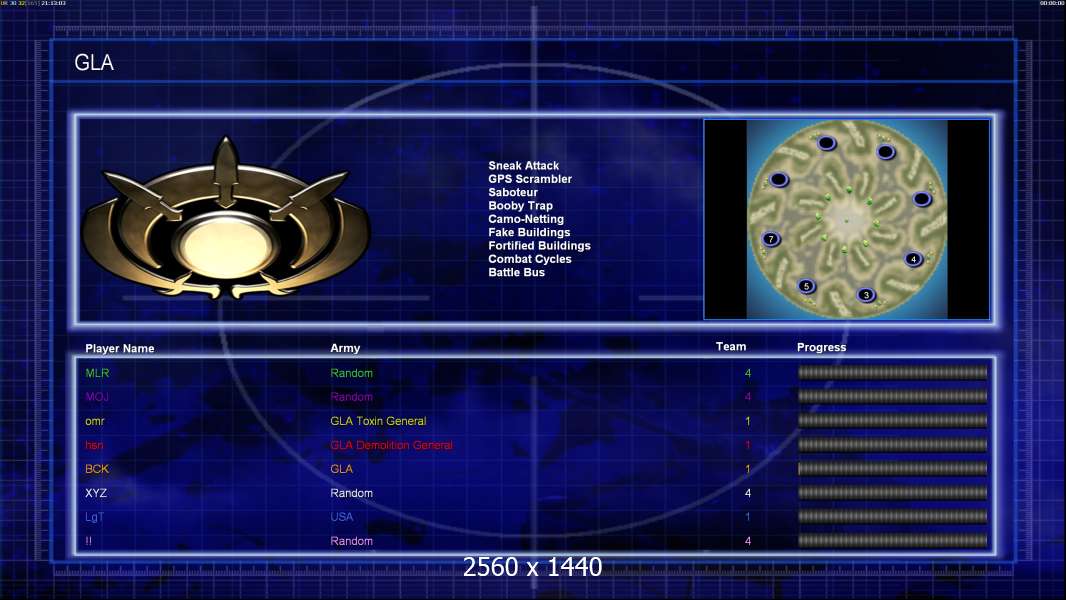Viewport: 1066px width, 600px height.
Task: Click the Sneak Attack ability text
Action: click(523, 166)
